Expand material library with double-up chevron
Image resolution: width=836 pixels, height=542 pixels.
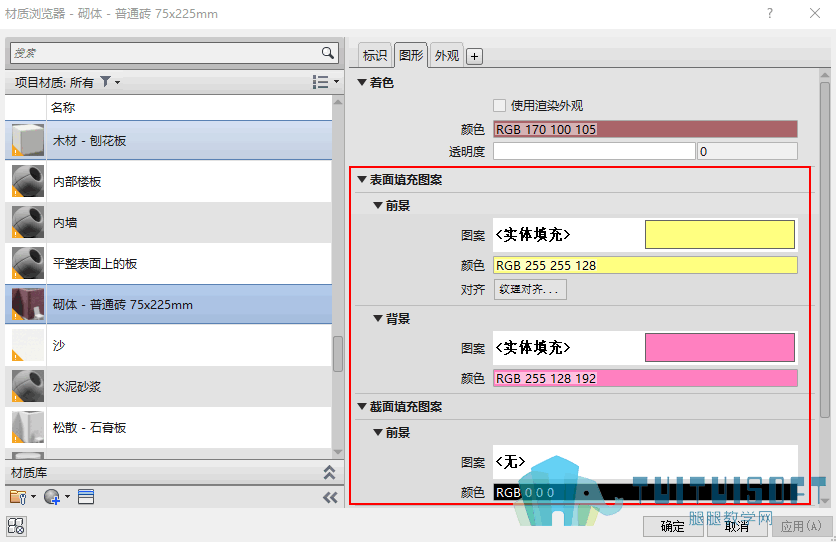(x=329, y=472)
